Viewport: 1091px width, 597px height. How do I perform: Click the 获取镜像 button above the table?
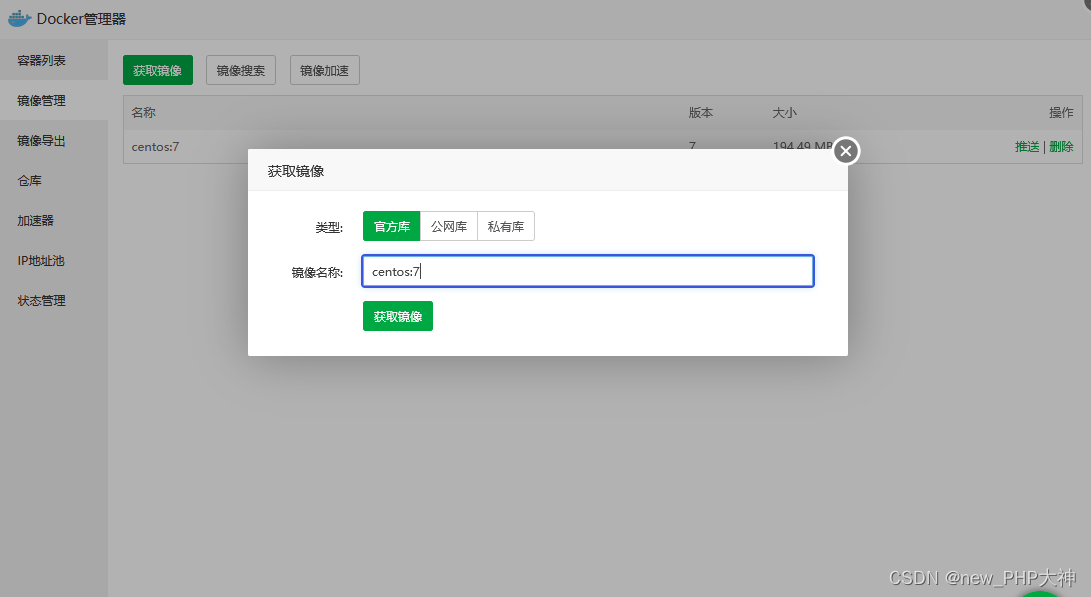(158, 70)
